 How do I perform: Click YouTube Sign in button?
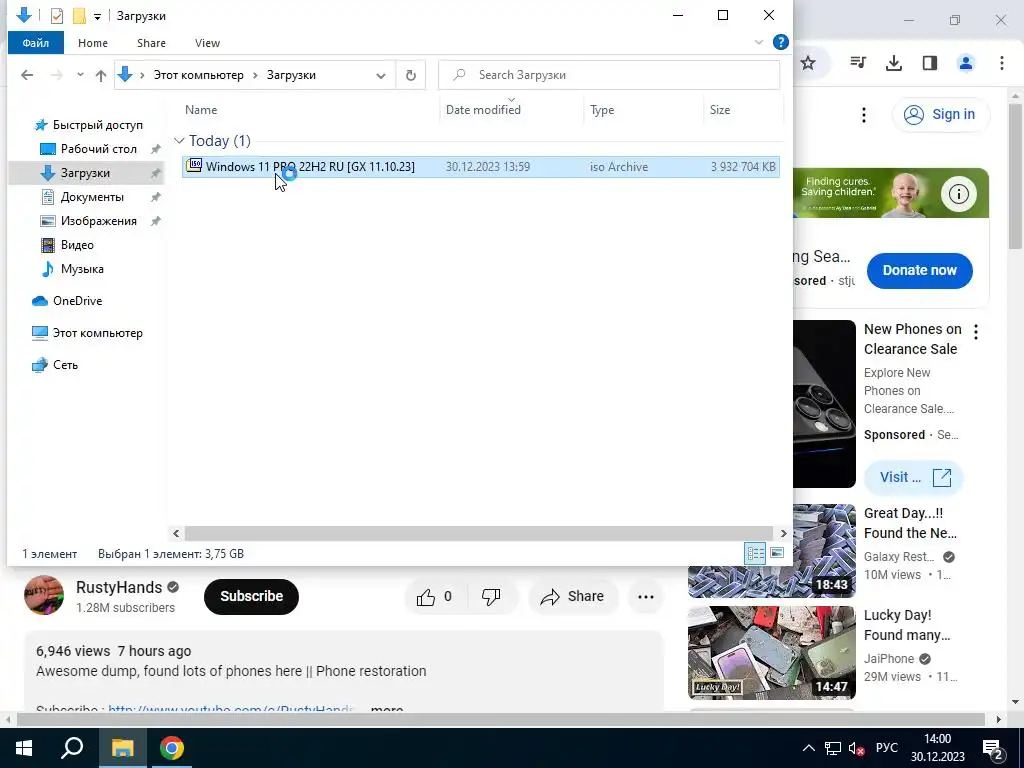click(940, 114)
